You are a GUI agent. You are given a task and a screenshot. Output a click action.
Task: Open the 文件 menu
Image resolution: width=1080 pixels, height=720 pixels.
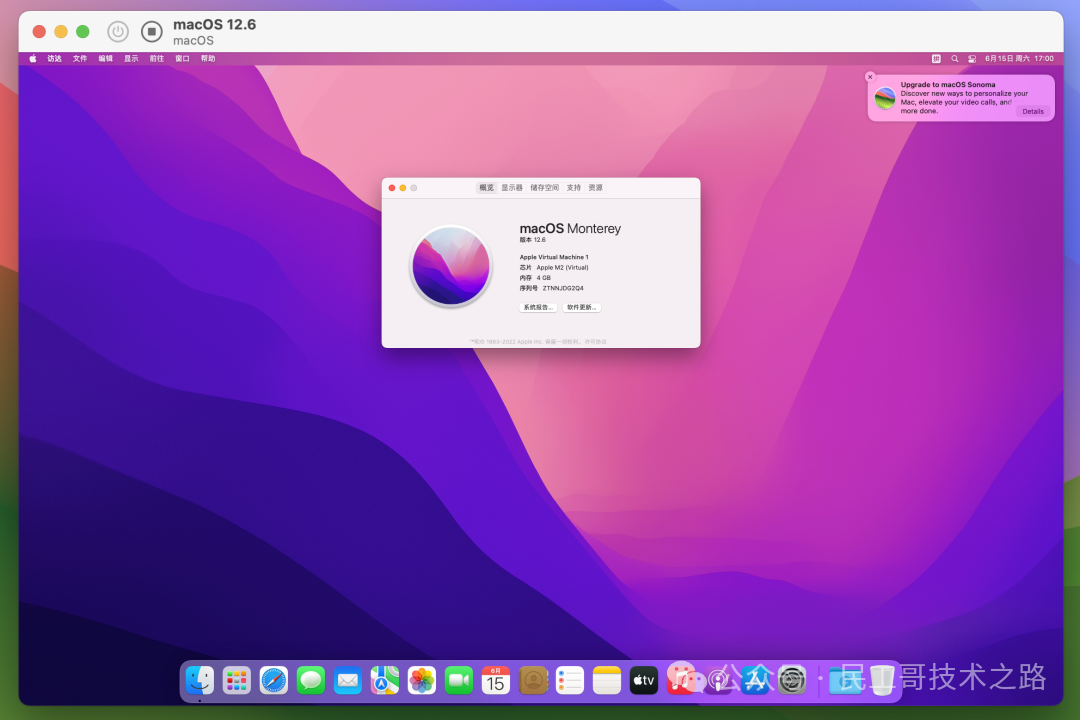click(80, 59)
